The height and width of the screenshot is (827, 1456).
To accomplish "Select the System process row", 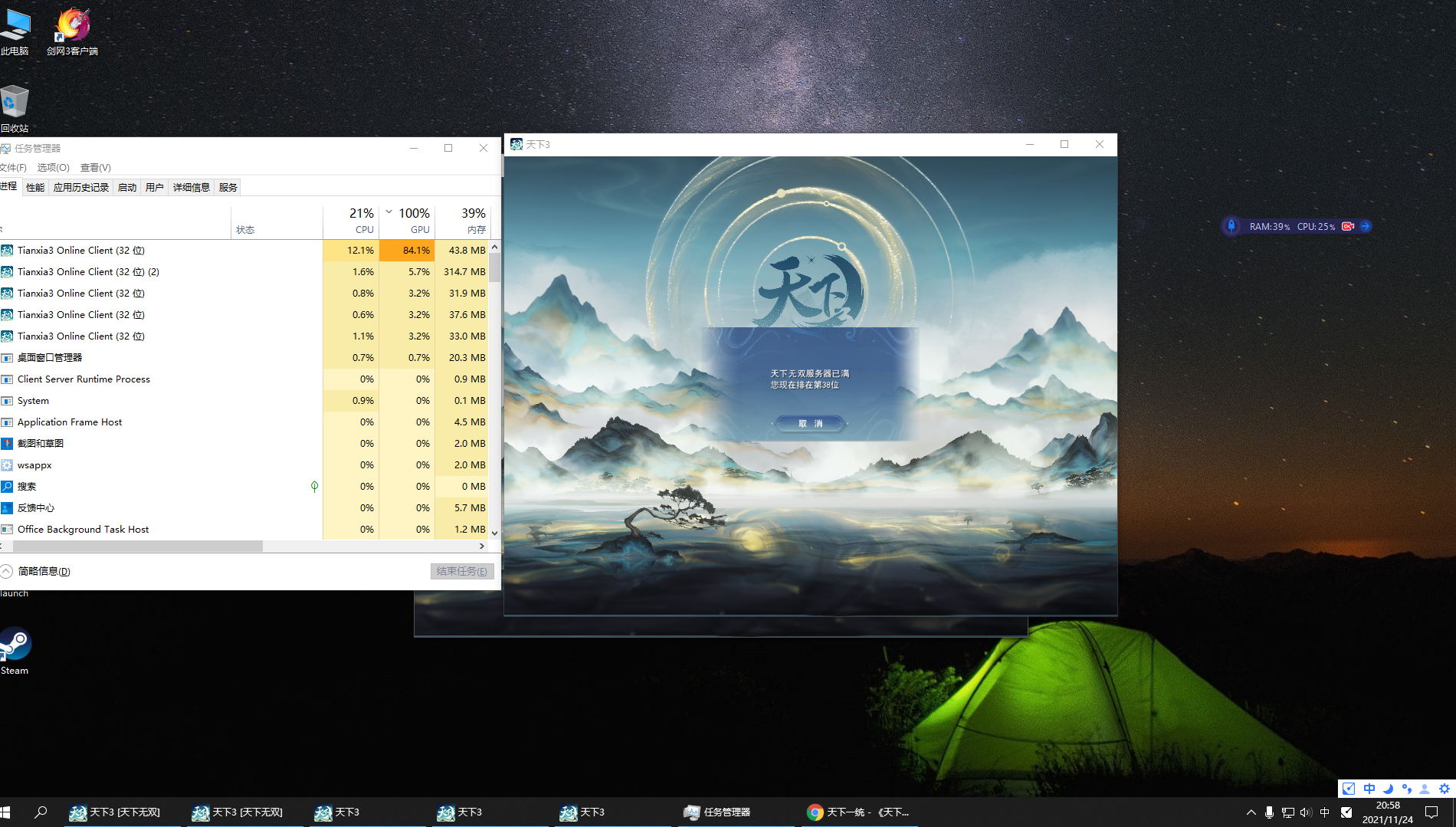I will 244,401.
